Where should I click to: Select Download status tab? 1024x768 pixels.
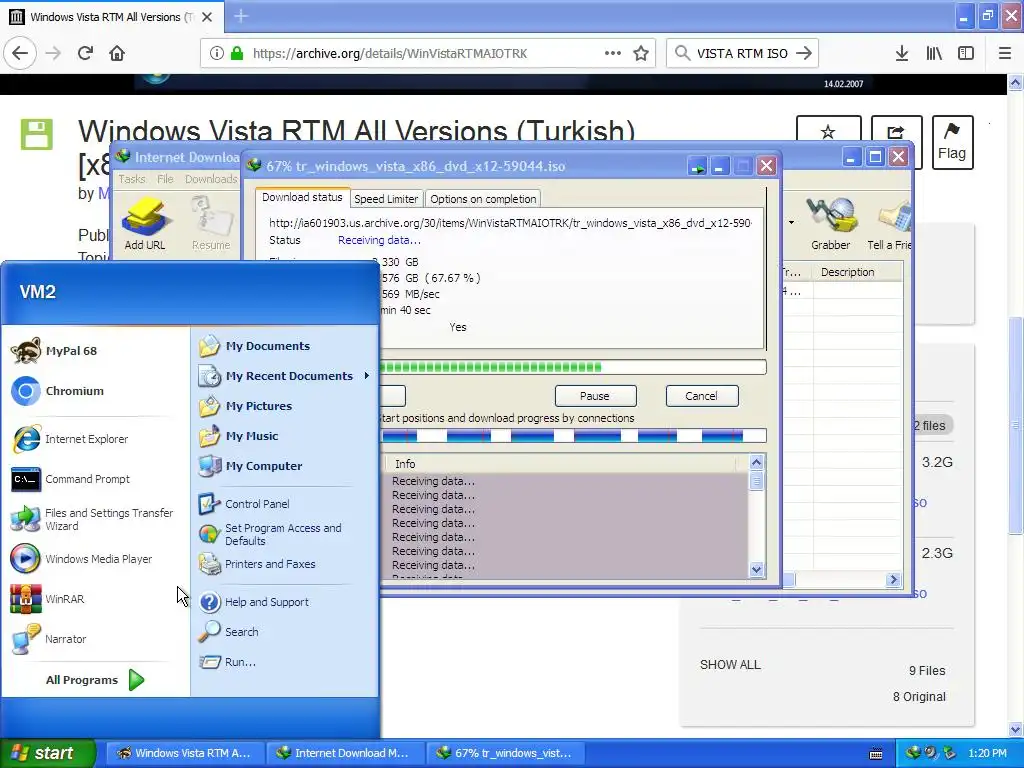pos(302,197)
